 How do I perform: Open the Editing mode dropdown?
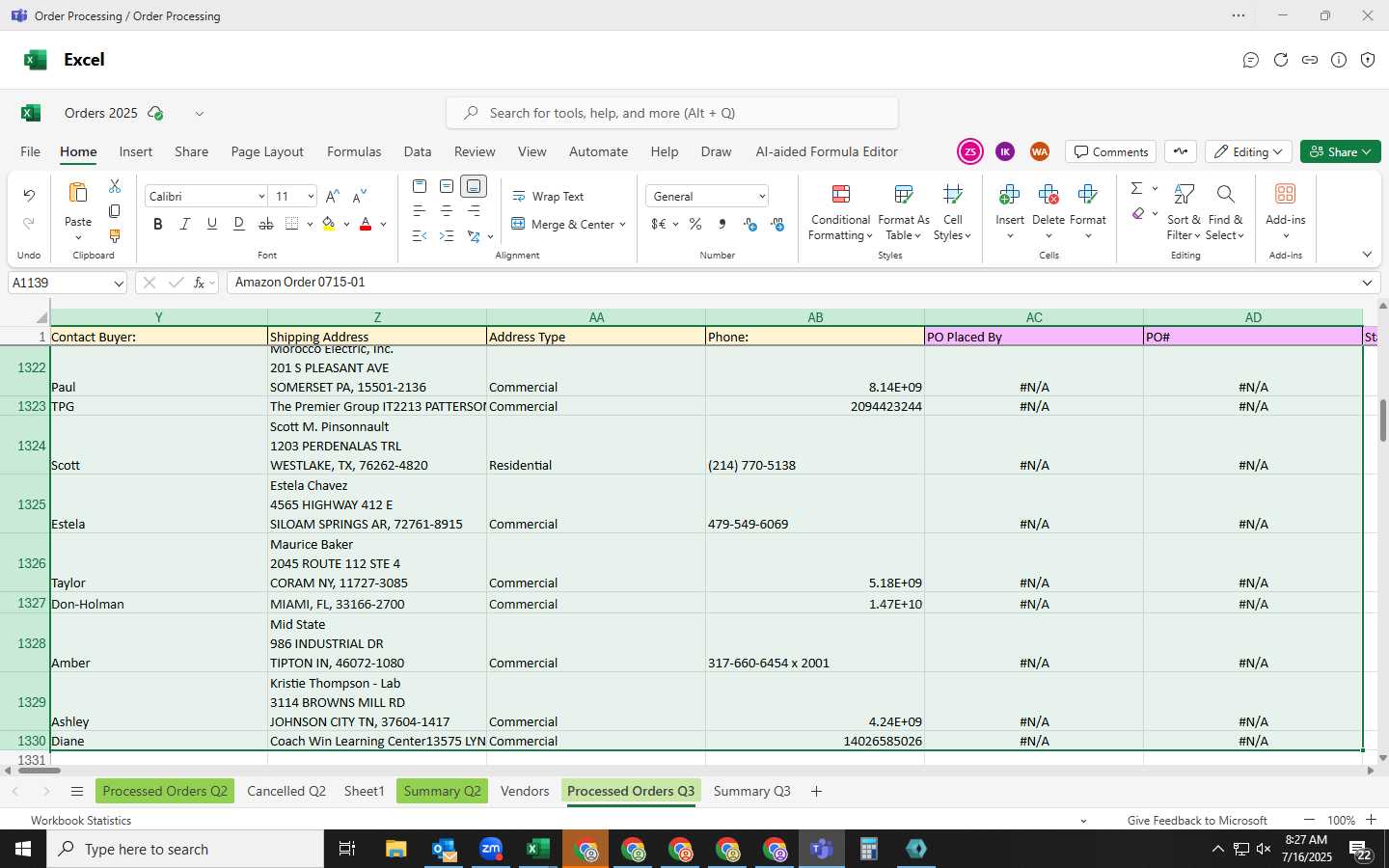click(1249, 151)
